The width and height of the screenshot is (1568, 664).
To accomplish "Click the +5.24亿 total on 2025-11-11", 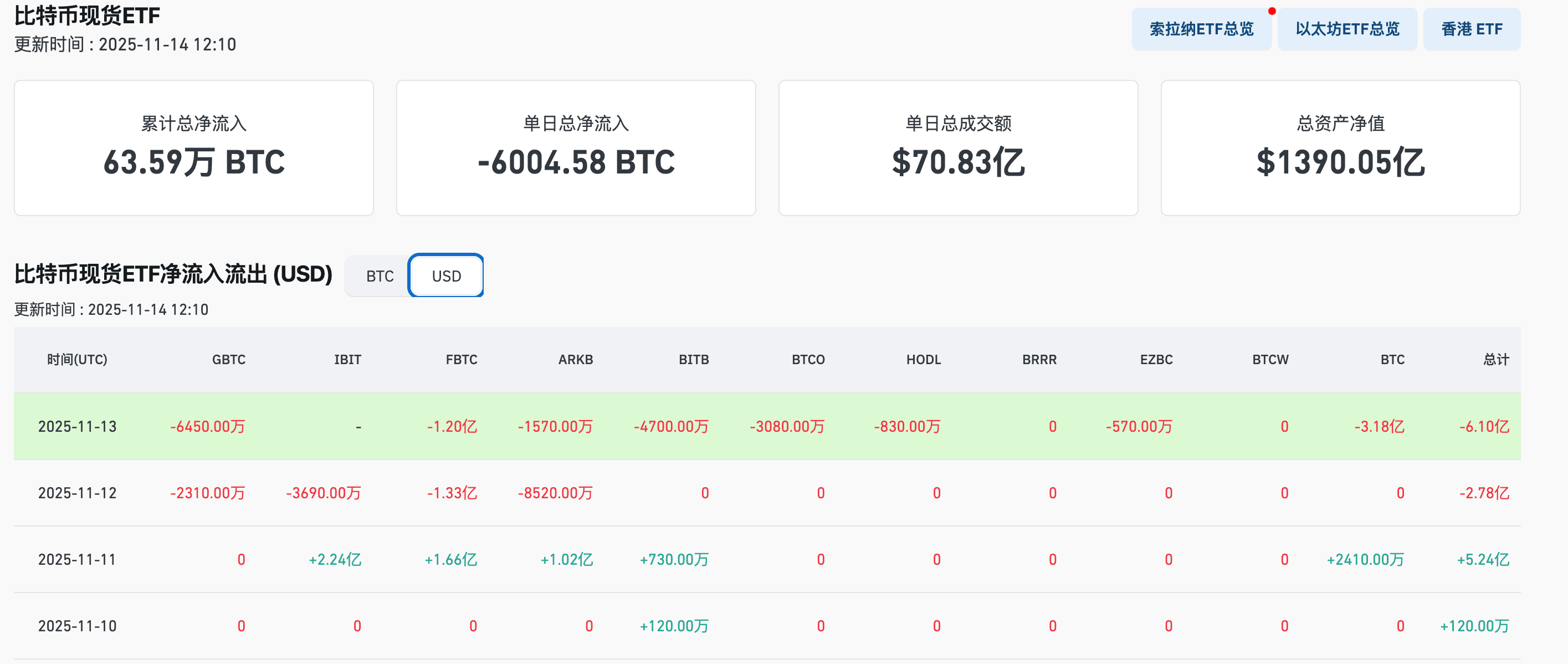I will pos(1483,559).
